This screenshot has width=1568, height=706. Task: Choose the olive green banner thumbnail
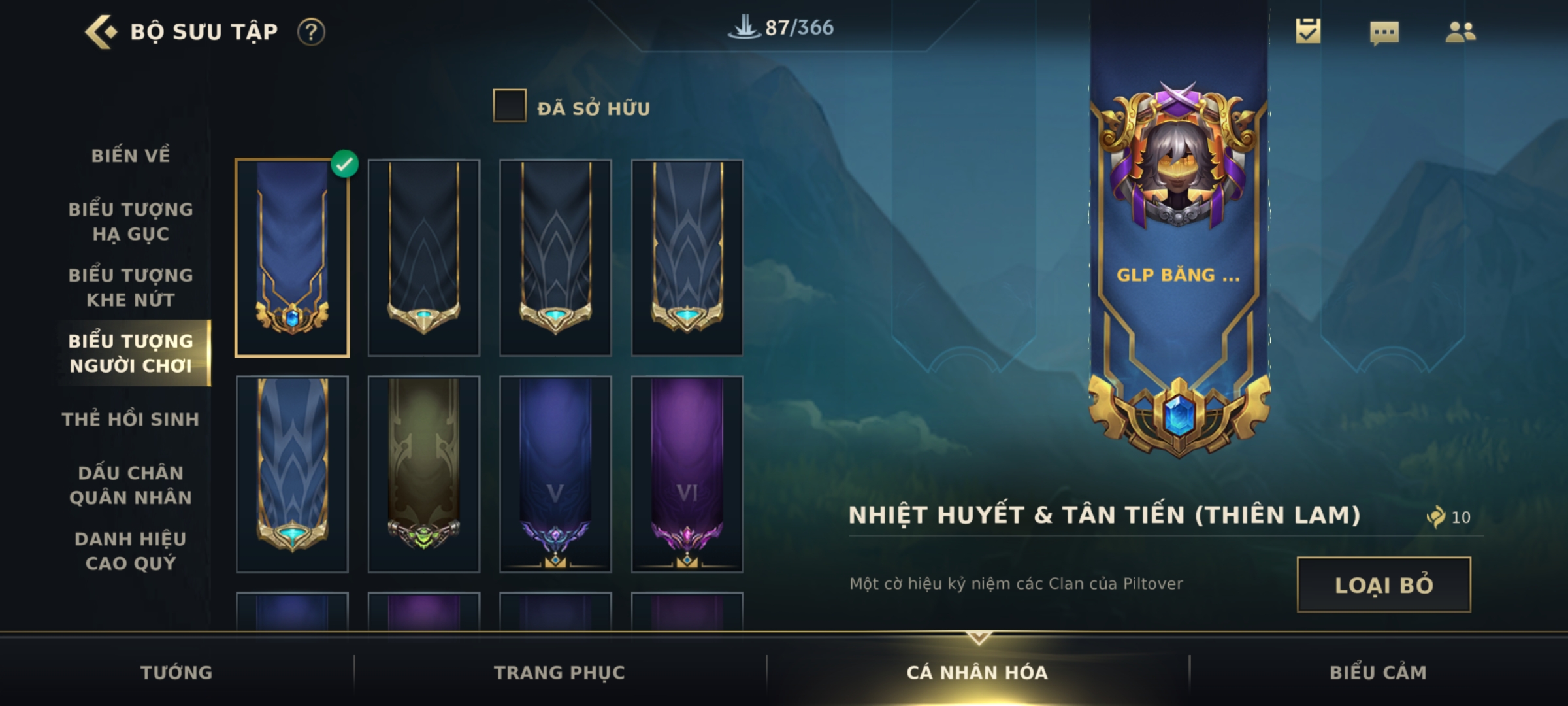coord(424,474)
